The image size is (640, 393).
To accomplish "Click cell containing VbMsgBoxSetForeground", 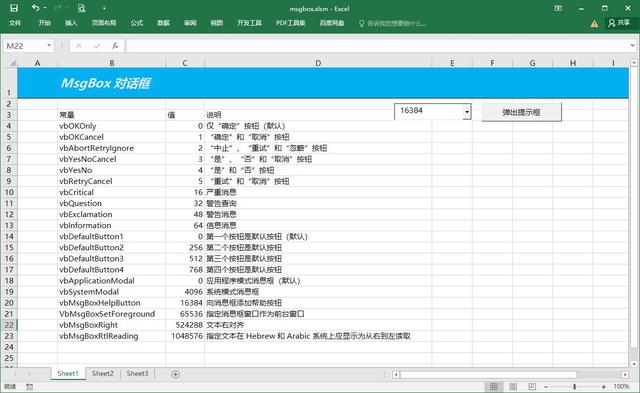I will click(x=111, y=313).
